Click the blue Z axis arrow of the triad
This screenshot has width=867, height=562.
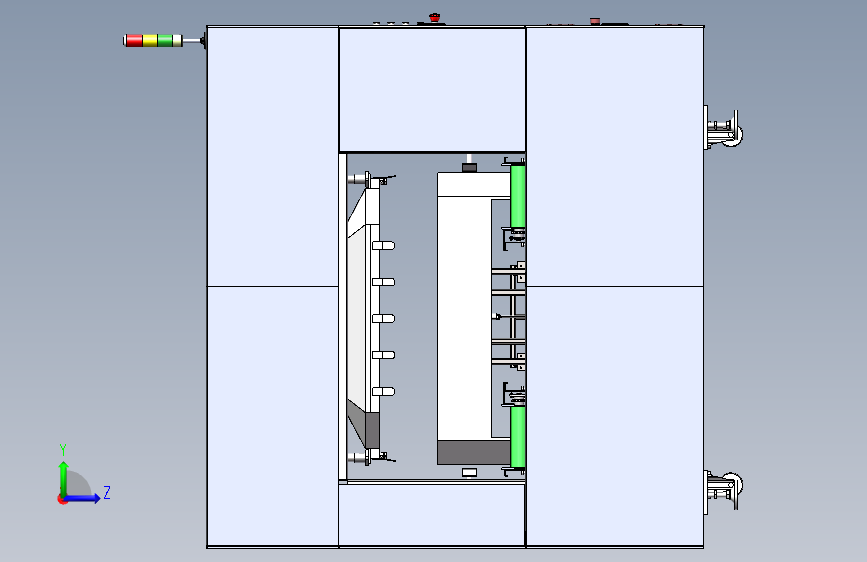pos(83,498)
